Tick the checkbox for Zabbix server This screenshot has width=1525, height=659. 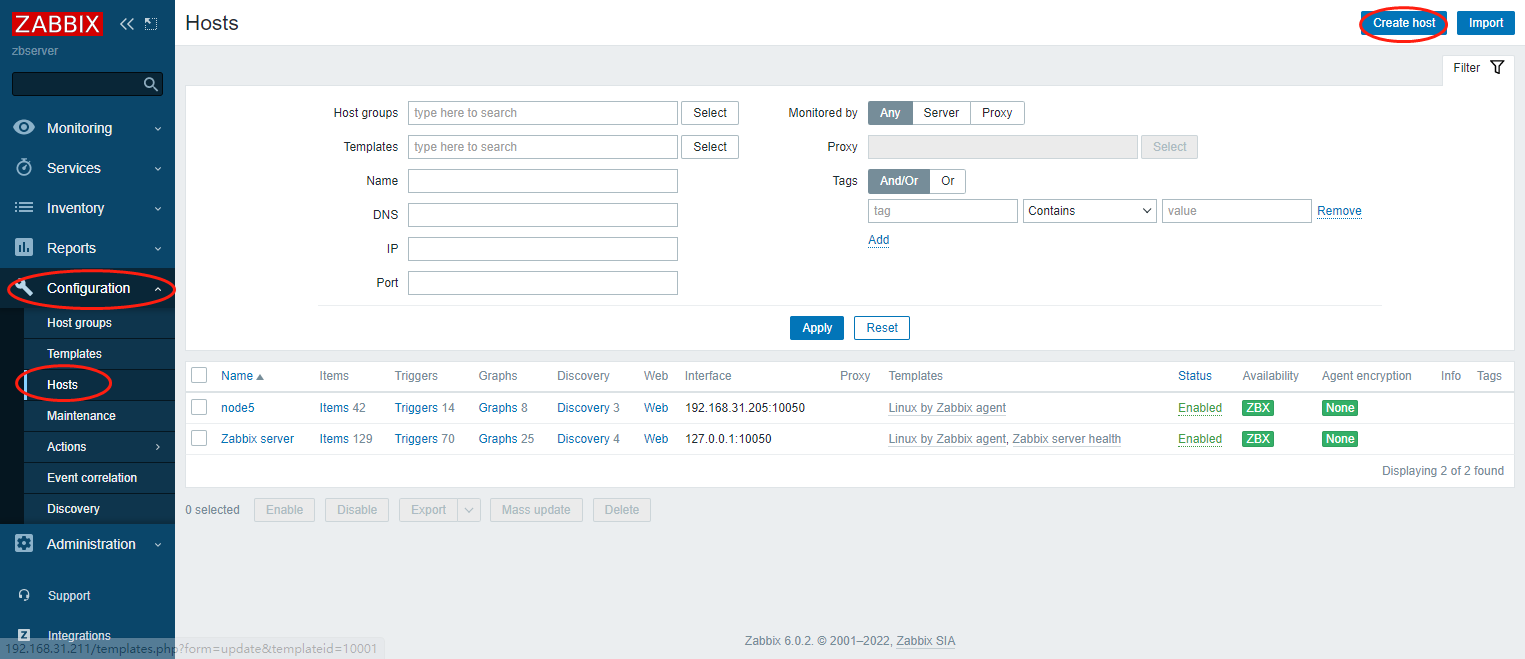point(199,439)
